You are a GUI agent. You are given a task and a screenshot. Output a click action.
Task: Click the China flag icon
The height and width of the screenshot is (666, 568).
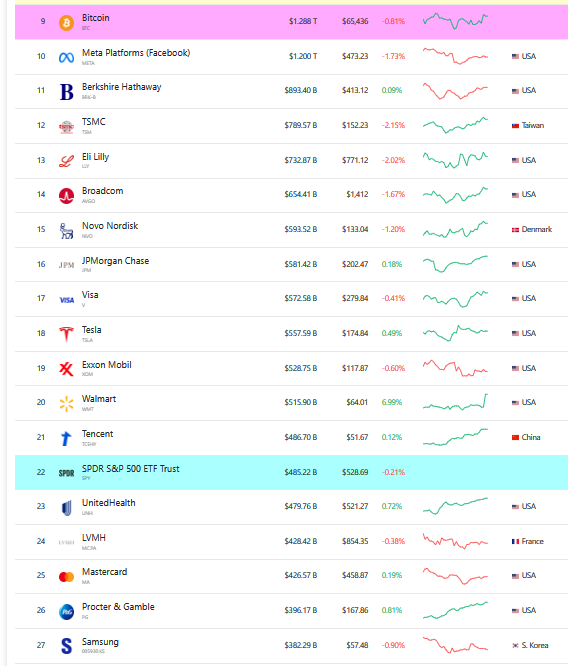[x=515, y=437]
